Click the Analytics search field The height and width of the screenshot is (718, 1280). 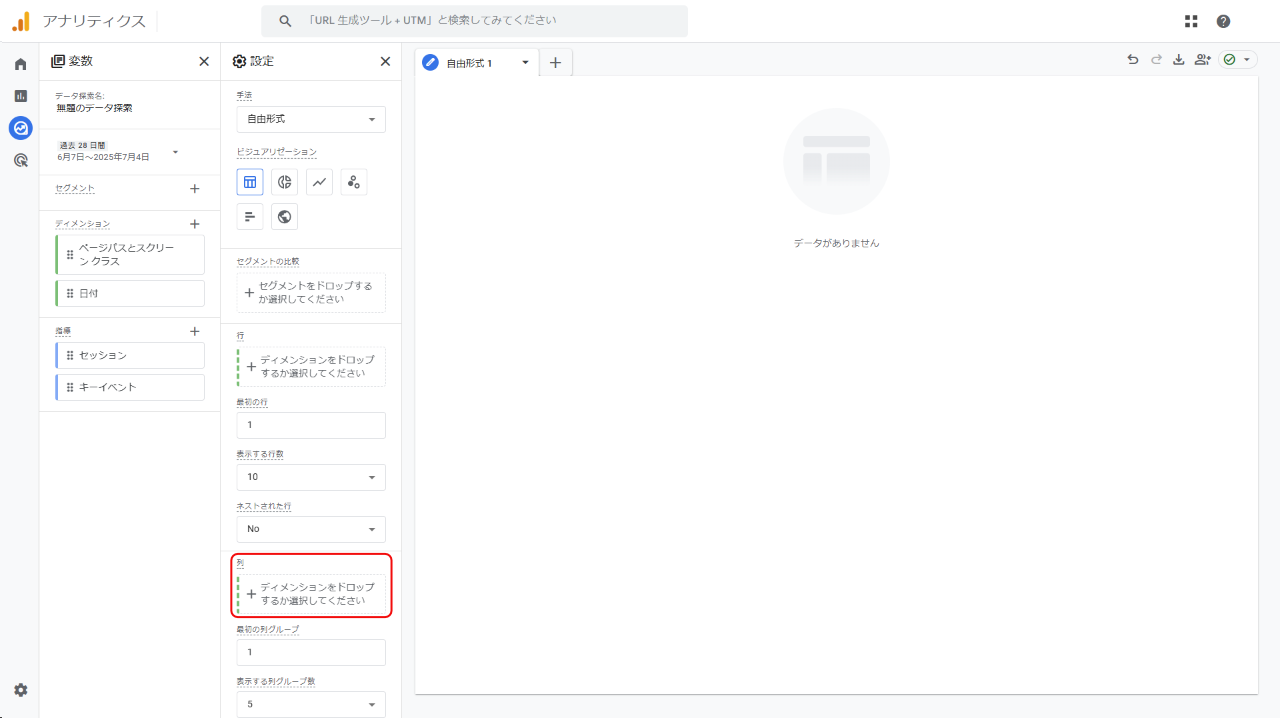(475, 21)
